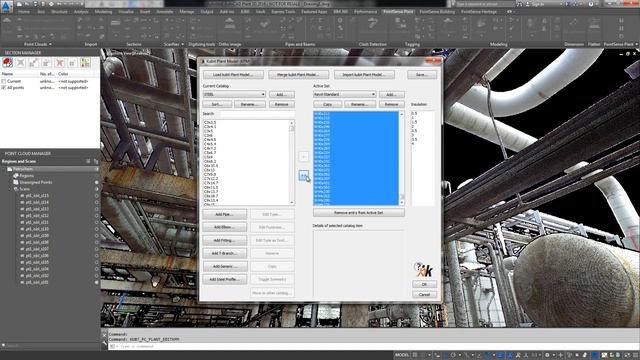
Task: Click the red X delete icon in Section Manager
Action: (60, 62)
